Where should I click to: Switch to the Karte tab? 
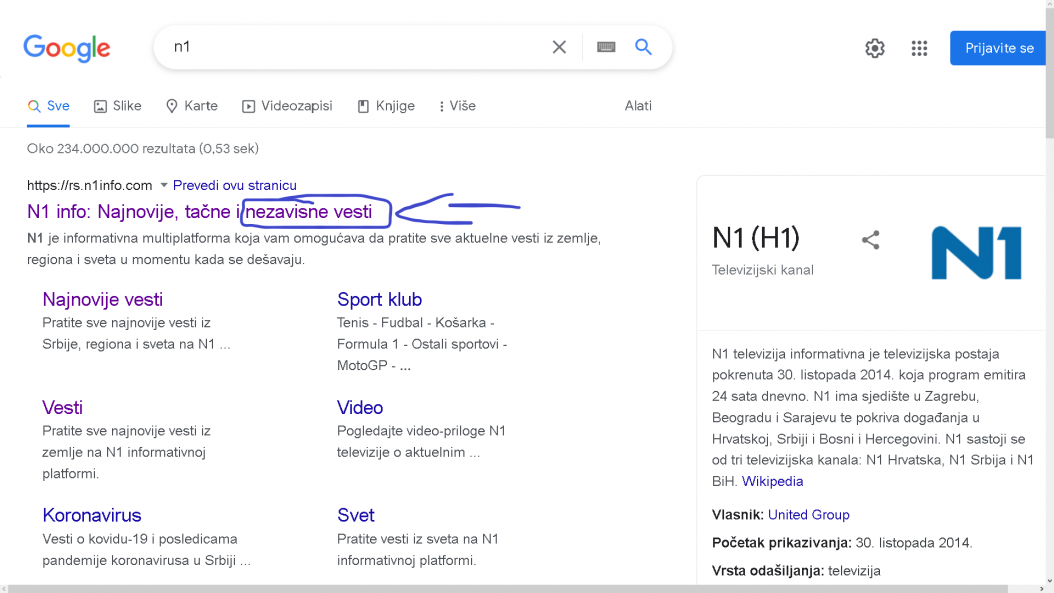[192, 106]
